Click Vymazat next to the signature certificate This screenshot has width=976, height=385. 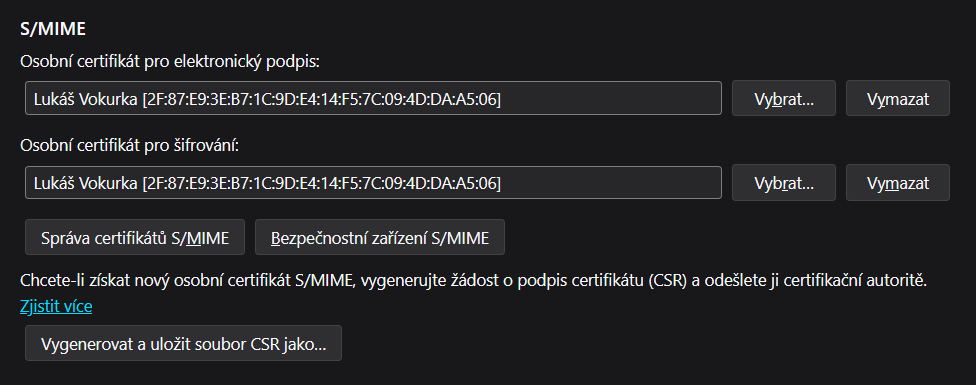(898, 98)
